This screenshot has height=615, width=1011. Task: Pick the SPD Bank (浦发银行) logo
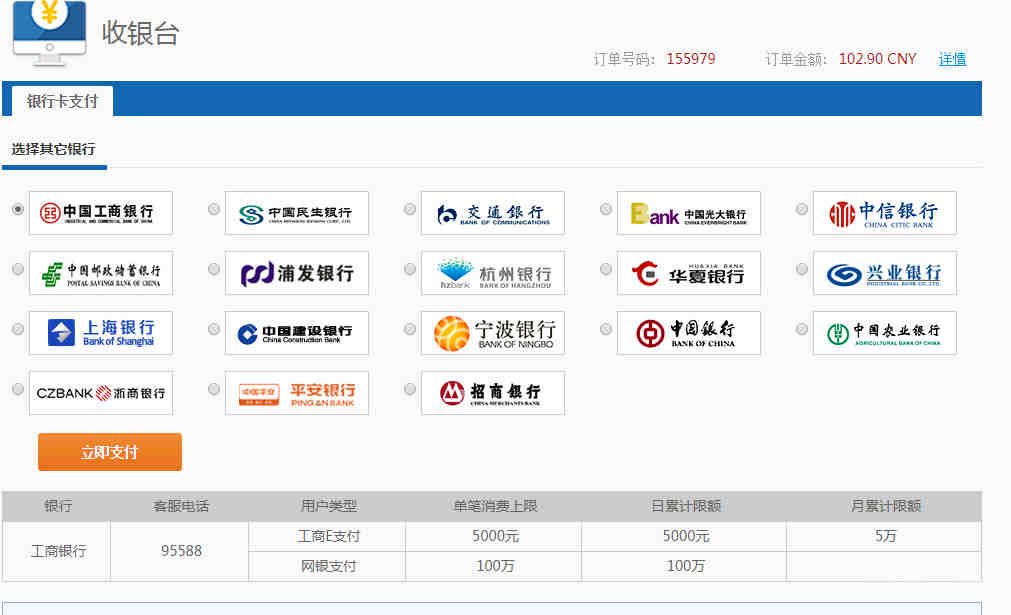pos(297,273)
